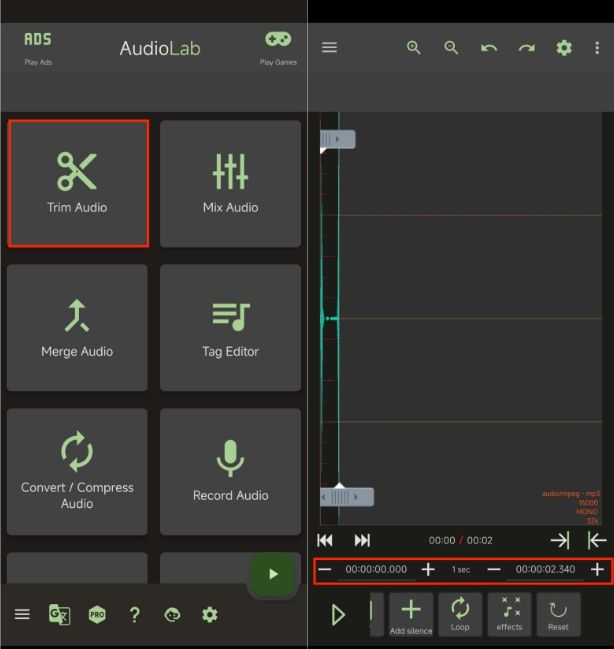Open the editor hamburger menu
Viewport: 614px width, 649px height.
[329, 48]
